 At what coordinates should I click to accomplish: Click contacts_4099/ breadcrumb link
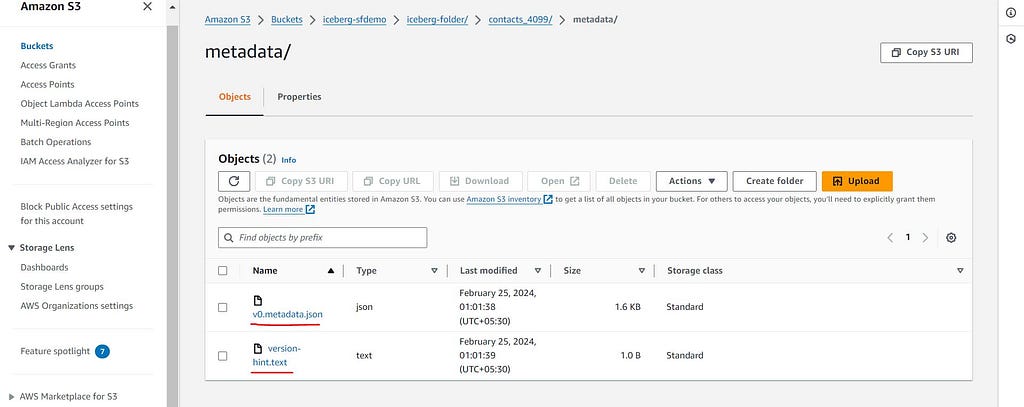click(520, 20)
